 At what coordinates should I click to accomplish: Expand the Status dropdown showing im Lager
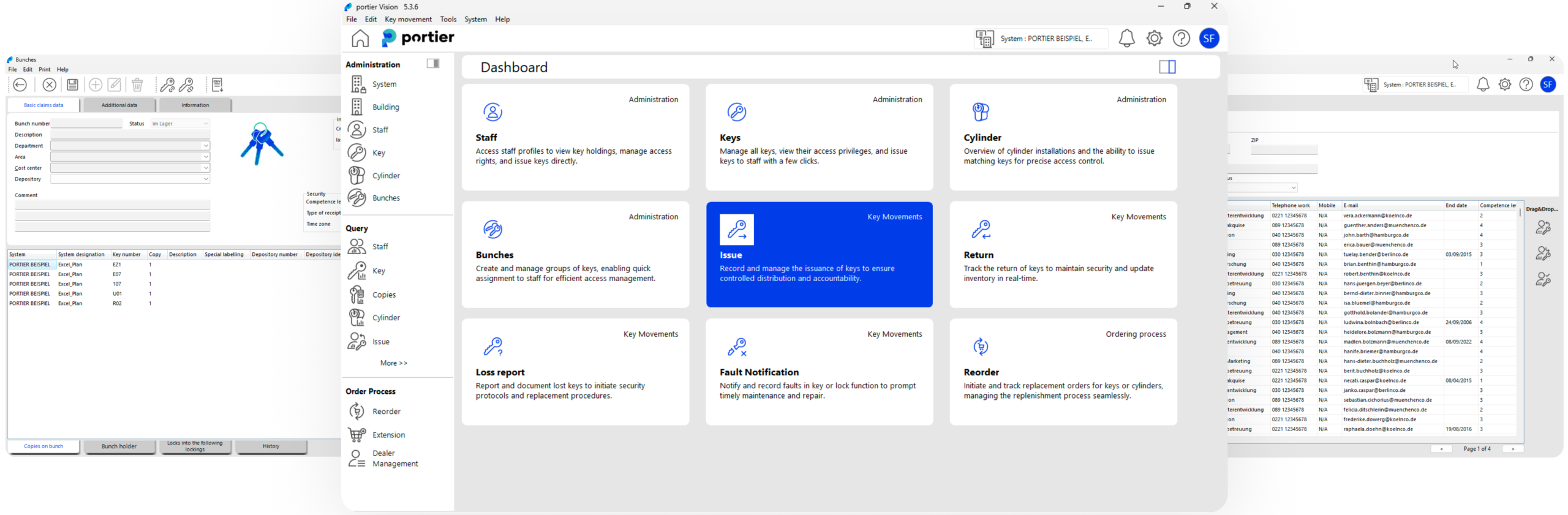coord(206,124)
